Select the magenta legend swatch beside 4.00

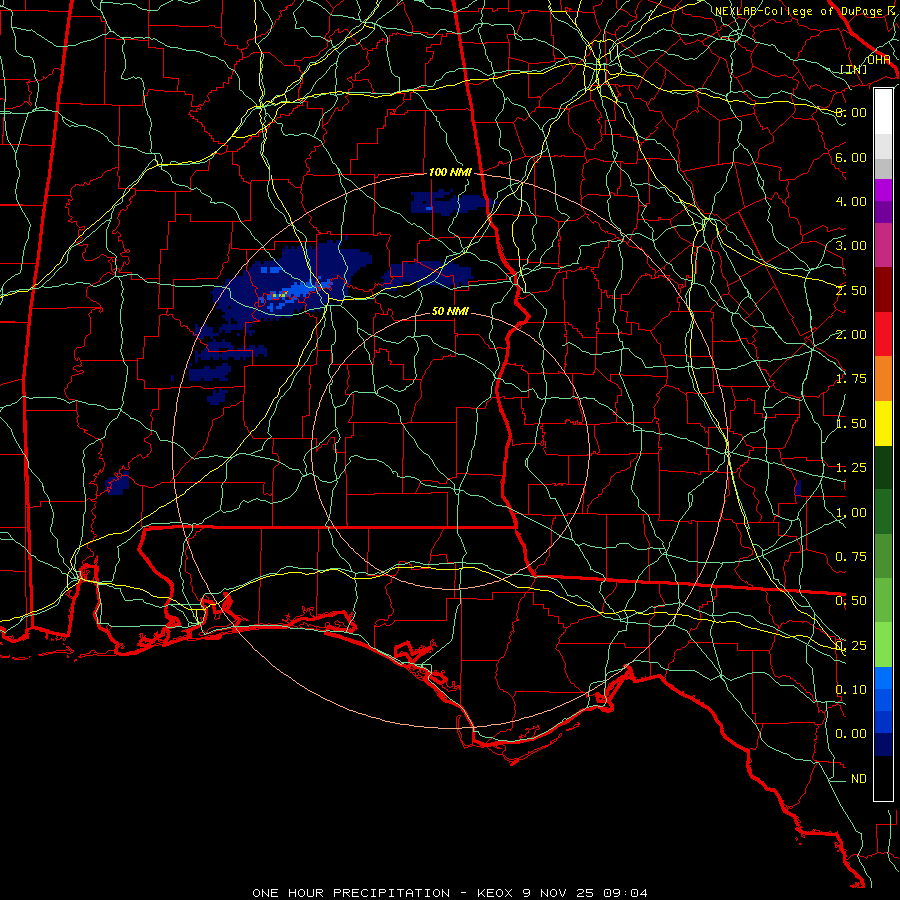pyautogui.click(x=883, y=190)
